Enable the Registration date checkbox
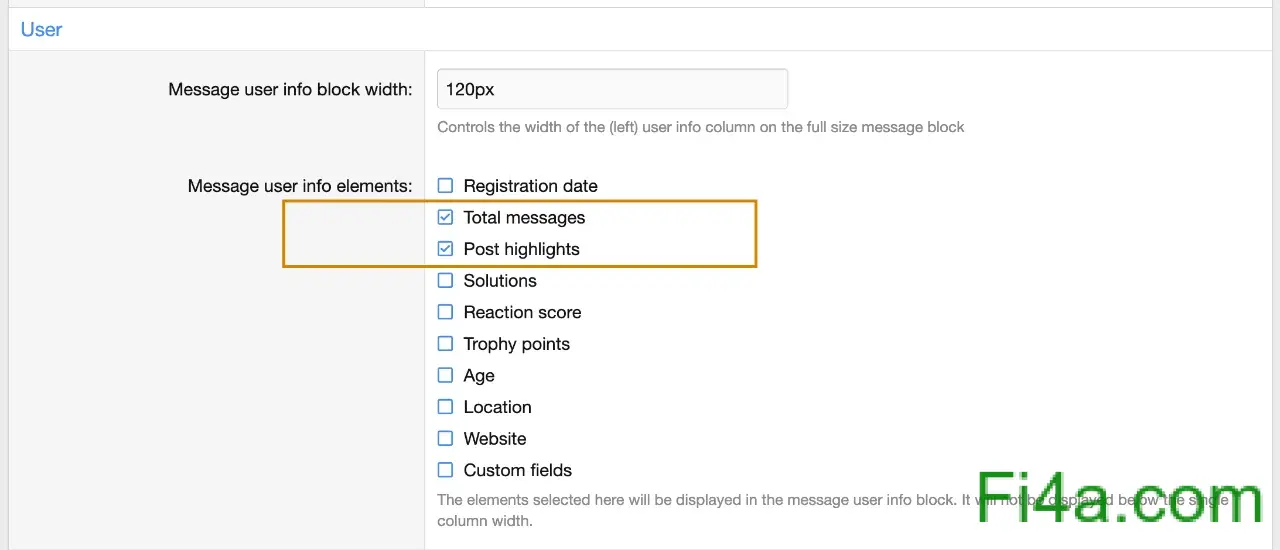Viewport: 1280px width, 550px height. click(x=445, y=186)
